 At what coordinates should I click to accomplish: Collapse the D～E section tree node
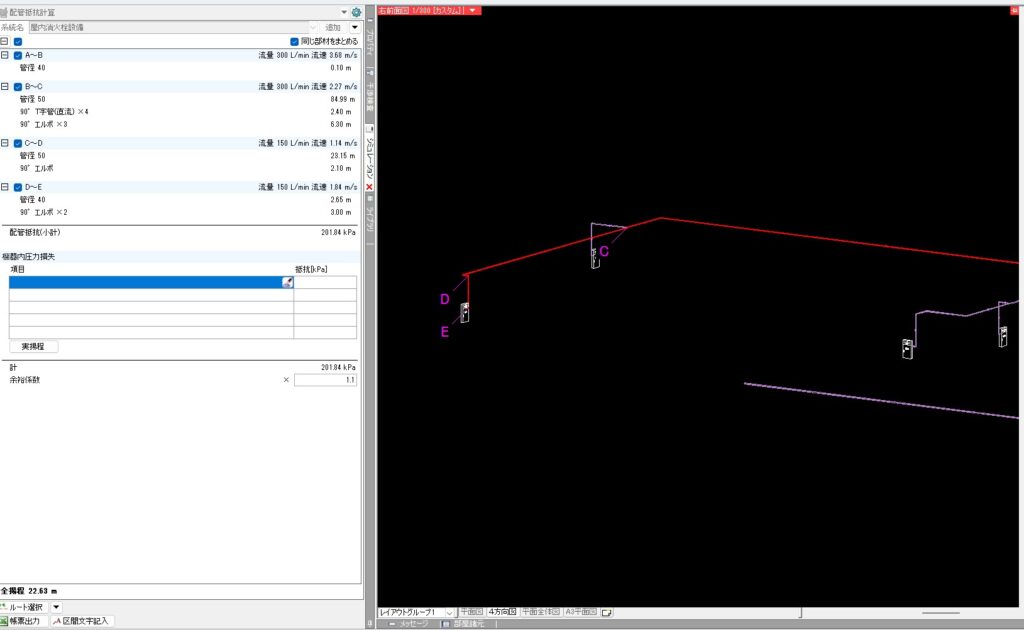[x=5, y=187]
